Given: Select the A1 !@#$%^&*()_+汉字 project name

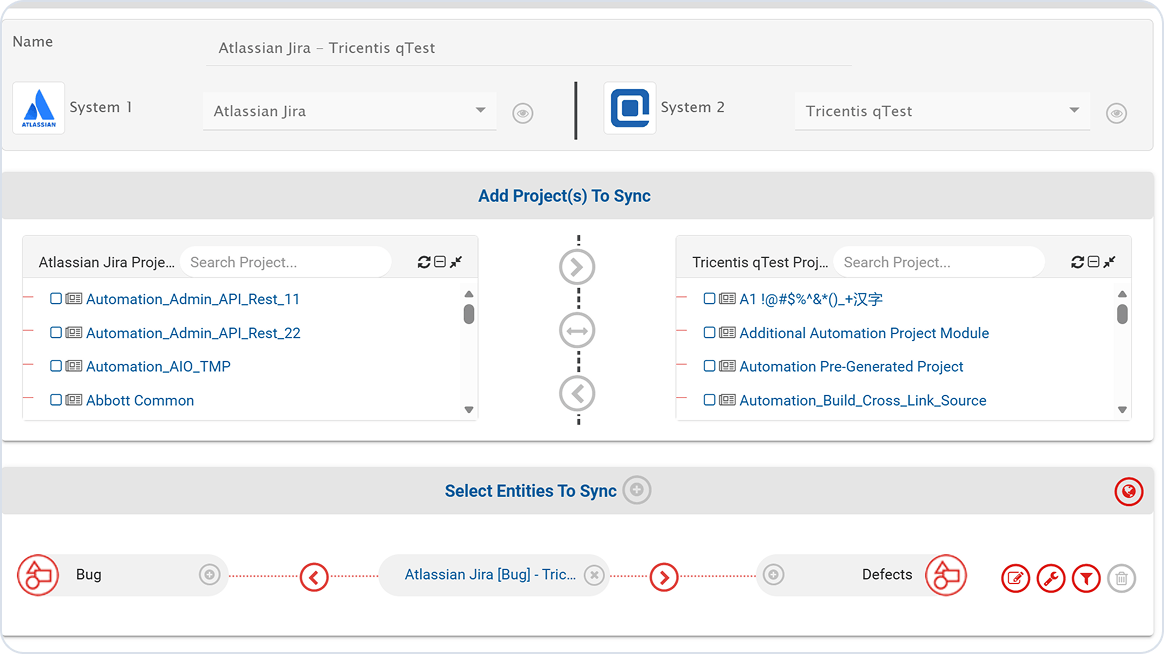Looking at the screenshot, I should coord(811,299).
